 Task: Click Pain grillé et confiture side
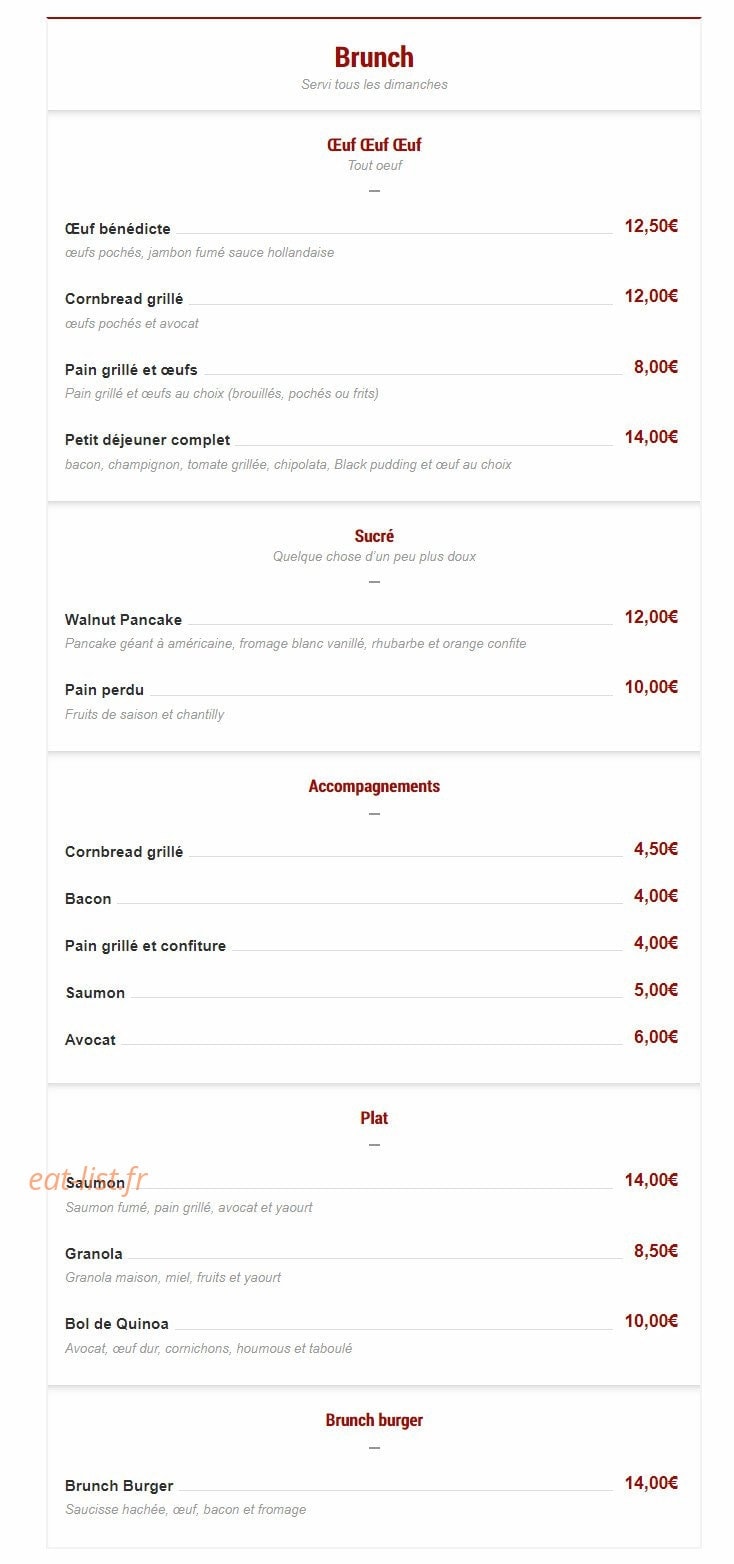pos(145,946)
